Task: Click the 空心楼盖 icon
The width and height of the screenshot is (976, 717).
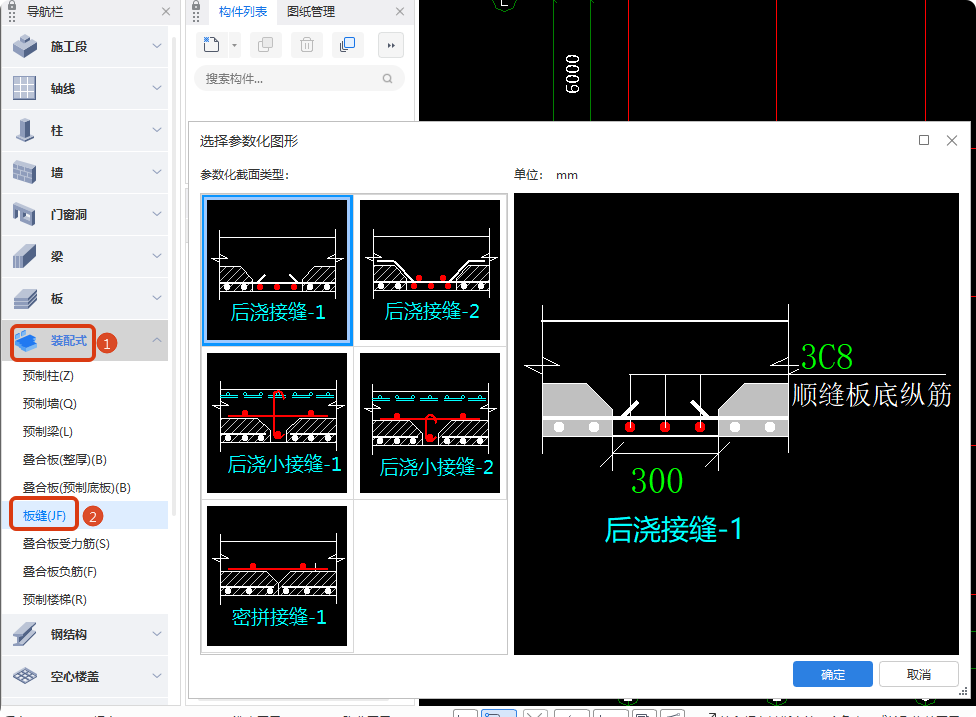Action: click(x=25, y=676)
